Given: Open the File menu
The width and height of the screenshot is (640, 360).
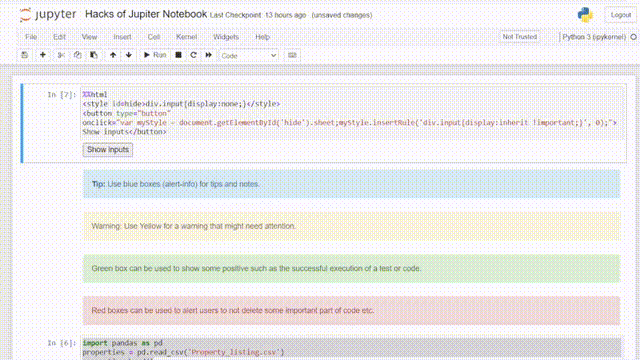Looking at the screenshot, I should [31, 37].
